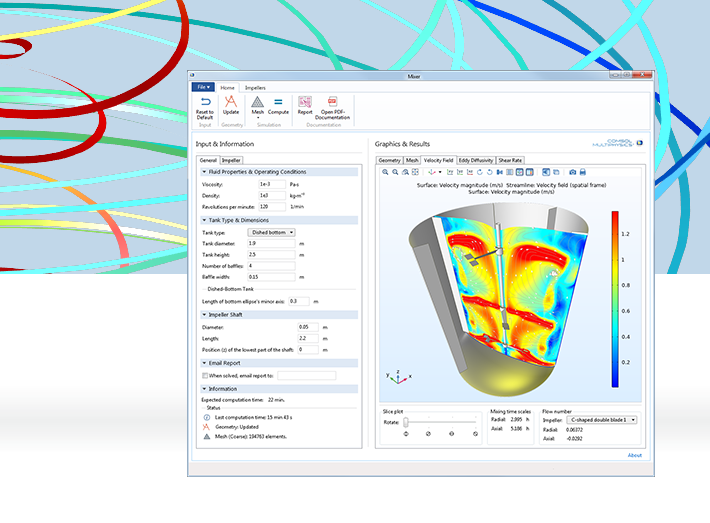Click the Slice plot Rotate slider handle
710x523 pixels.
click(406, 422)
